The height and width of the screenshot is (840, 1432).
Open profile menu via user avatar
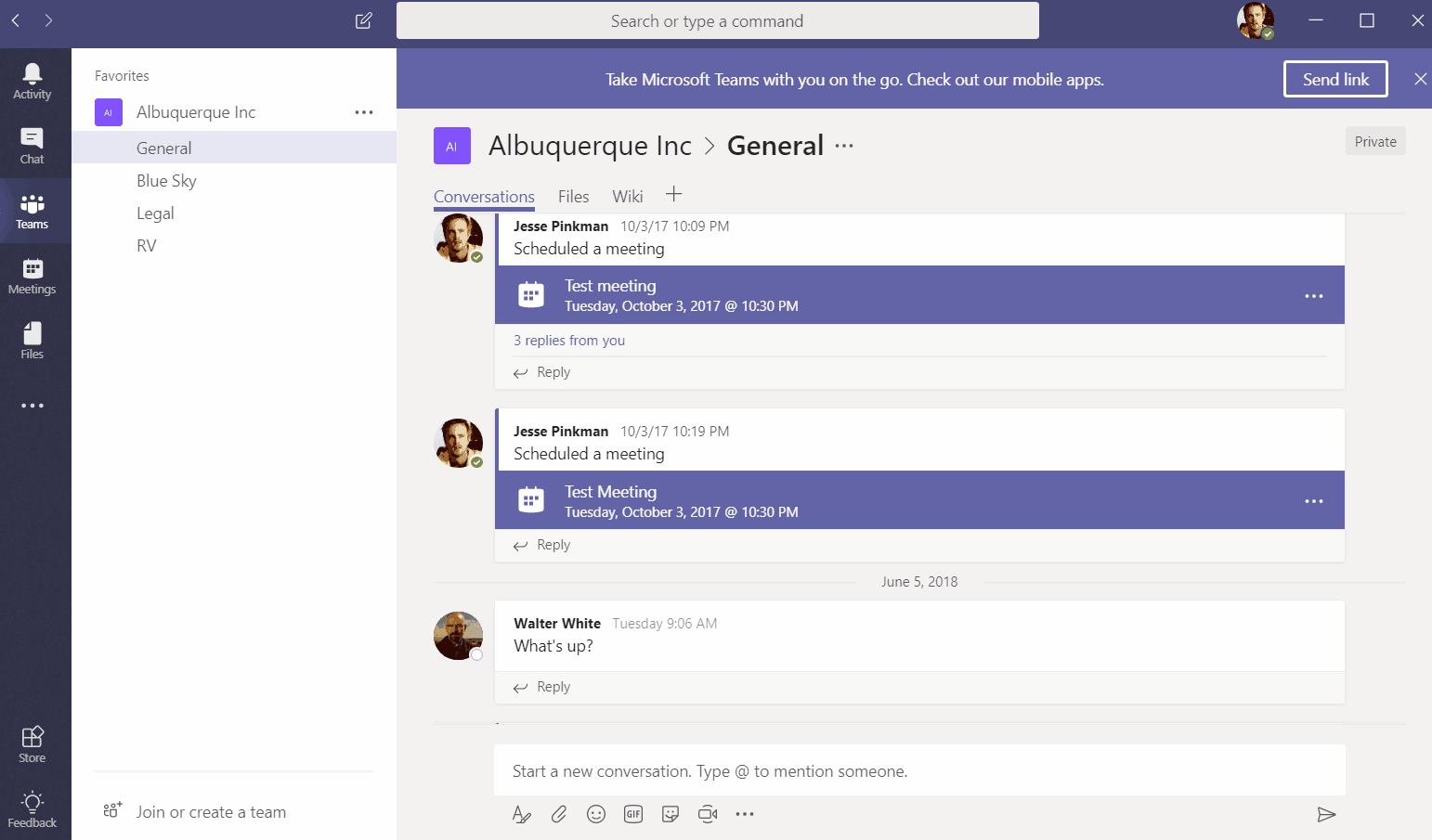pyautogui.click(x=1256, y=20)
